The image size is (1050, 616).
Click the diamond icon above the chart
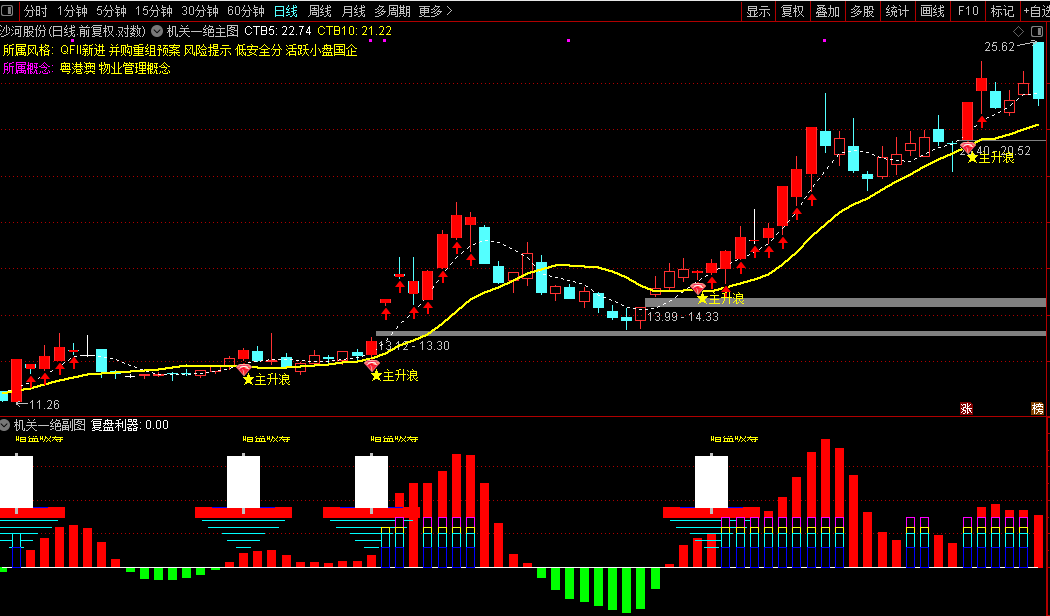tap(1019, 31)
